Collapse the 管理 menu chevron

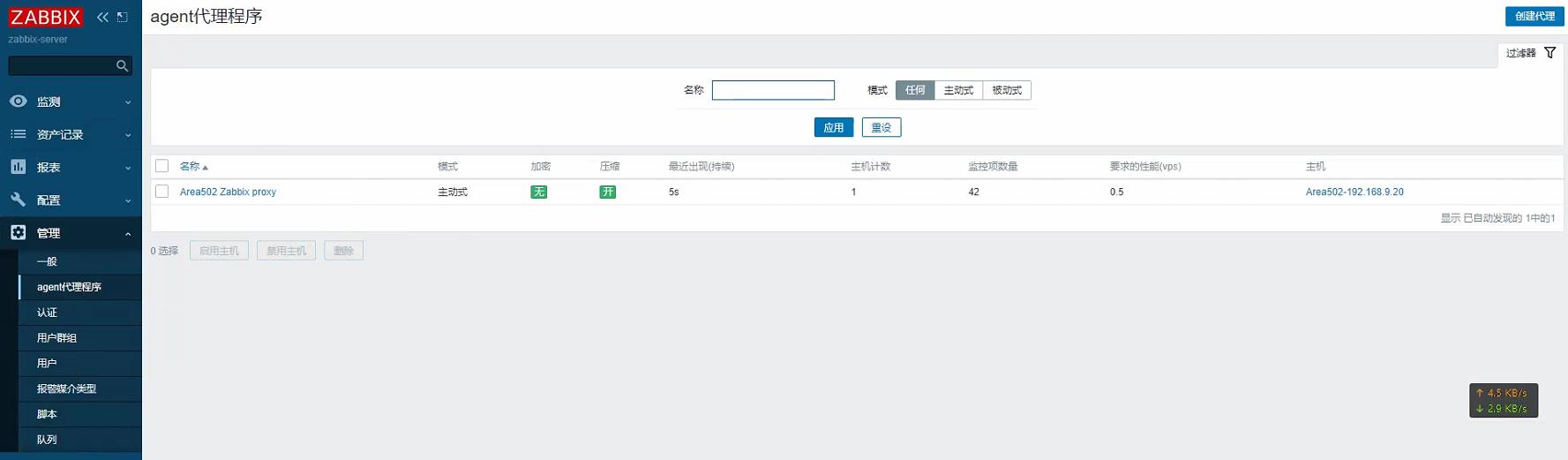coord(128,233)
